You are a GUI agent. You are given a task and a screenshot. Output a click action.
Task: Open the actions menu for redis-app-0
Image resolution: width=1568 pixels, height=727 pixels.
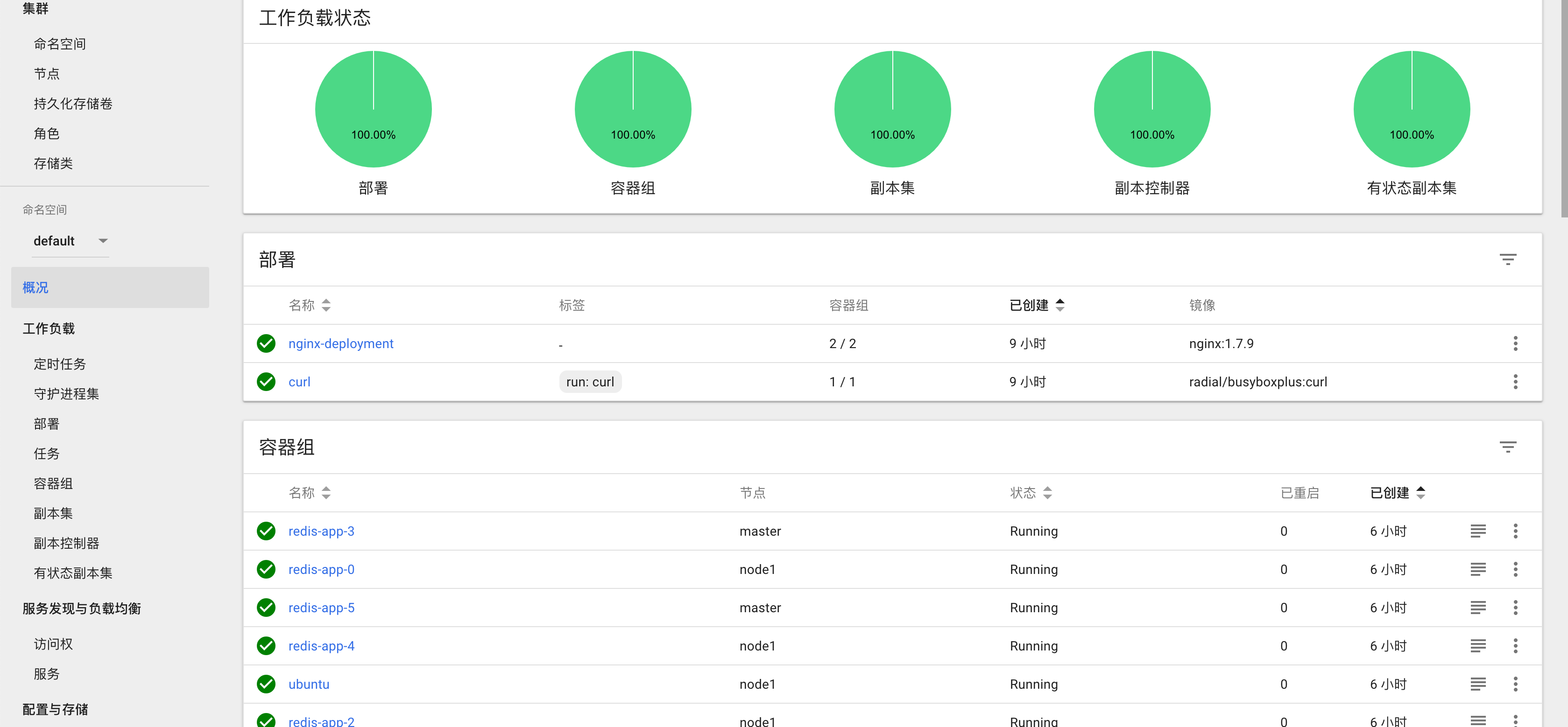(1515, 569)
